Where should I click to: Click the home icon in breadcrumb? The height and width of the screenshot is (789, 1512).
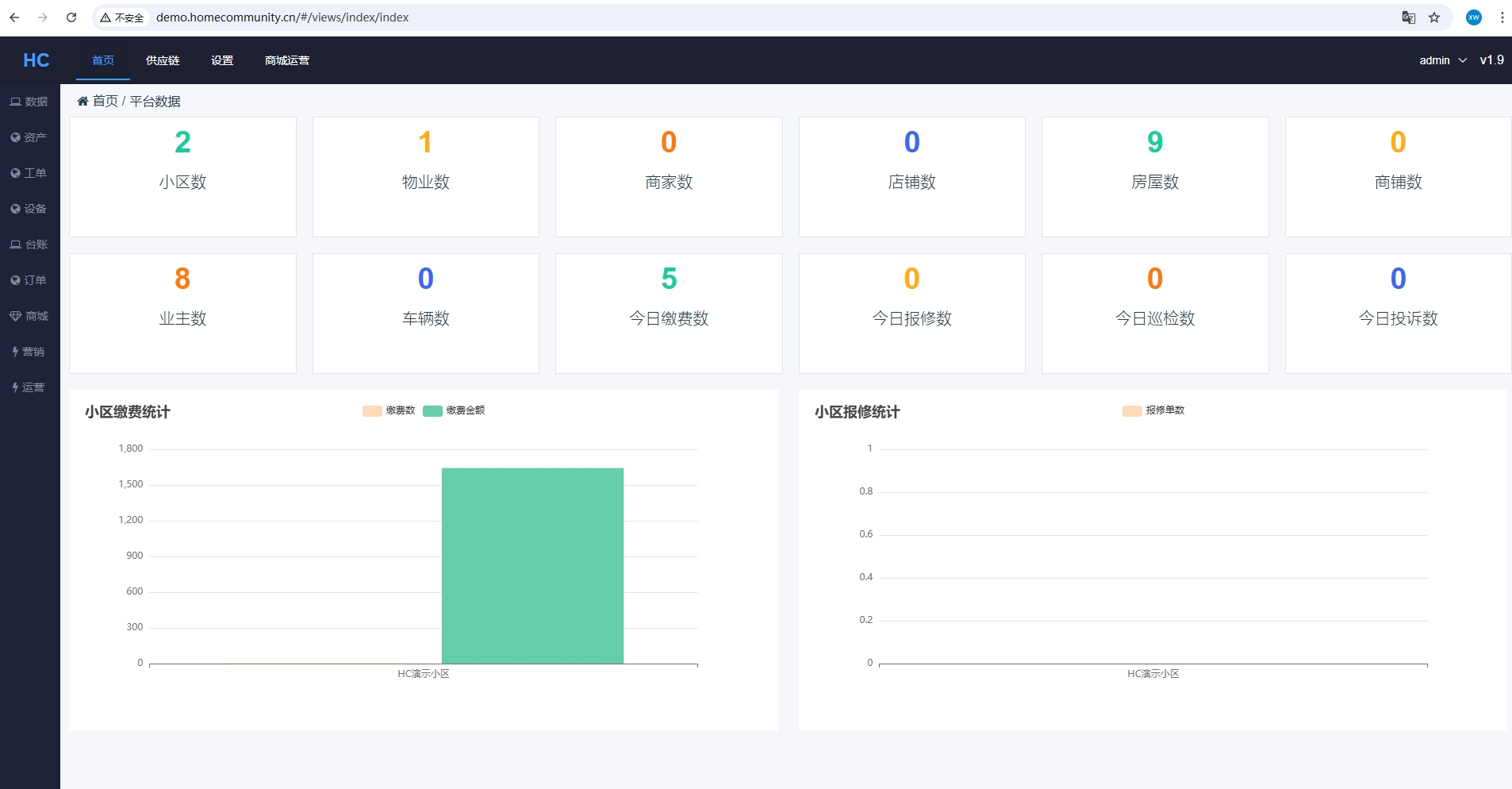click(x=83, y=101)
